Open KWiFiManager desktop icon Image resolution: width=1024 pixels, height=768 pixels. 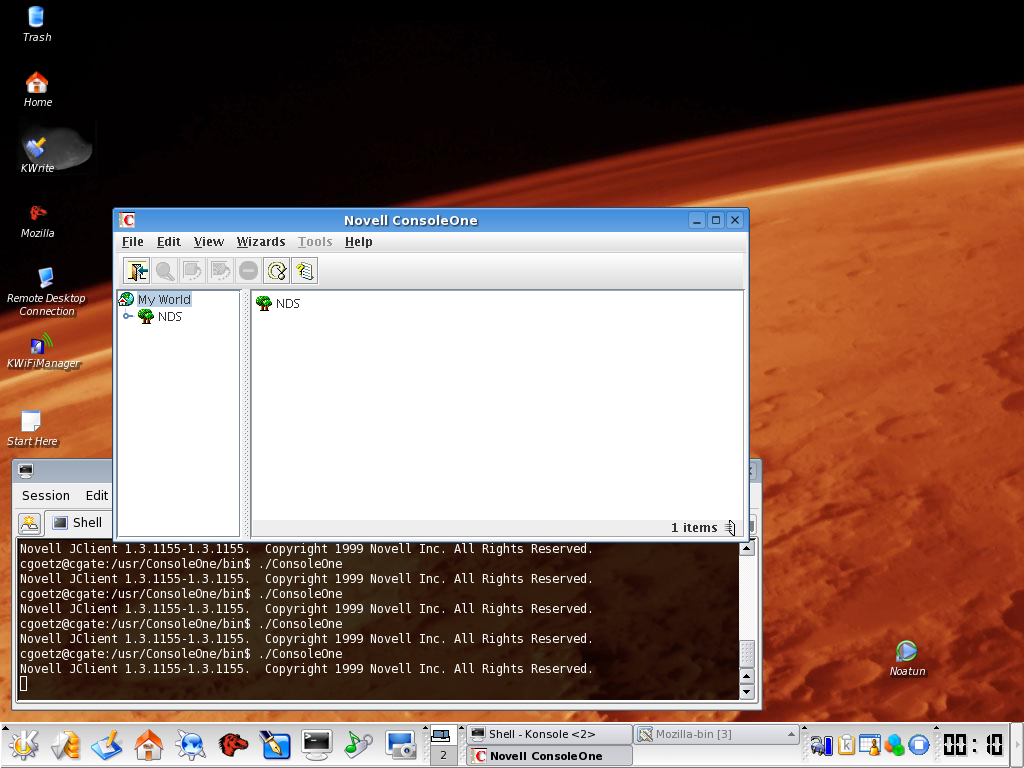click(43, 351)
